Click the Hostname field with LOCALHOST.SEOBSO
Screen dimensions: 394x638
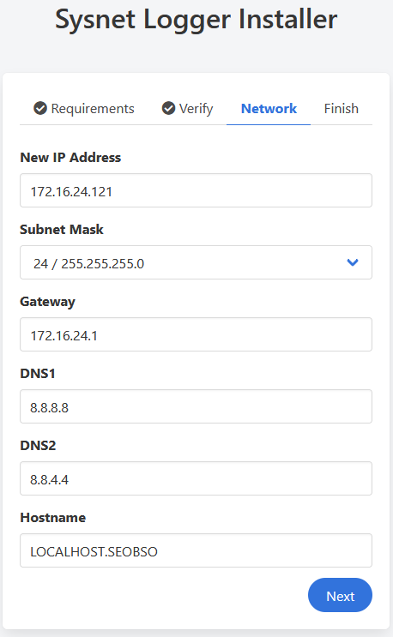click(196, 551)
